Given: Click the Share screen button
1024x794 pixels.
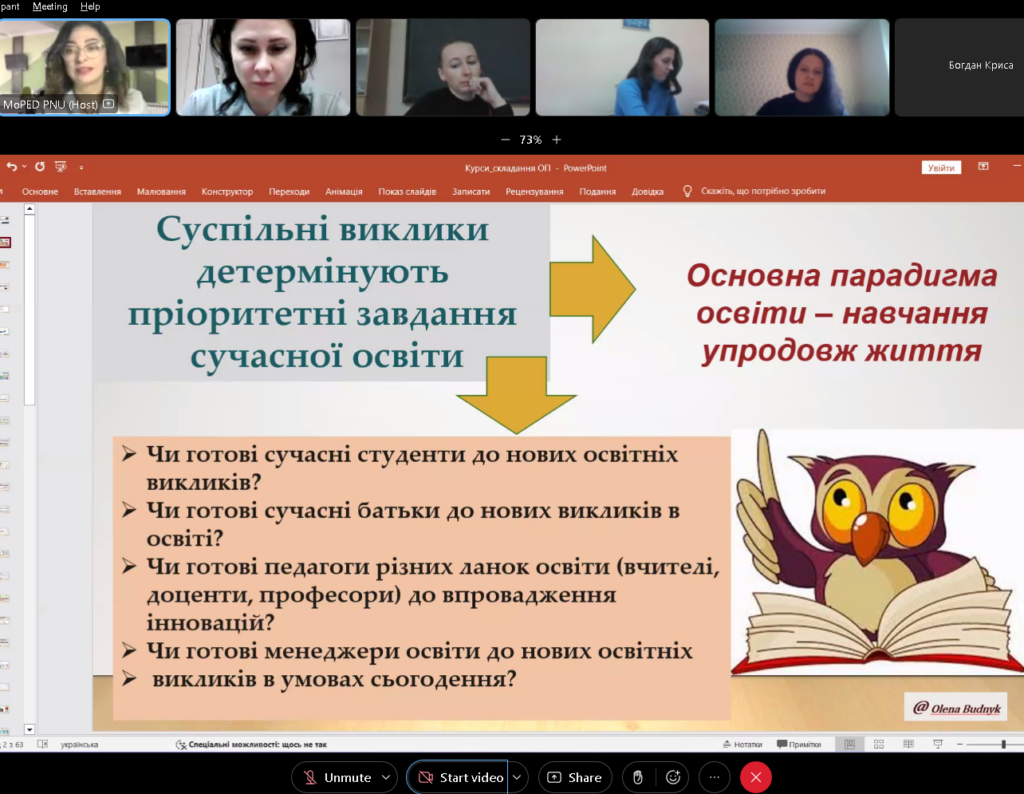Looking at the screenshot, I should [575, 777].
